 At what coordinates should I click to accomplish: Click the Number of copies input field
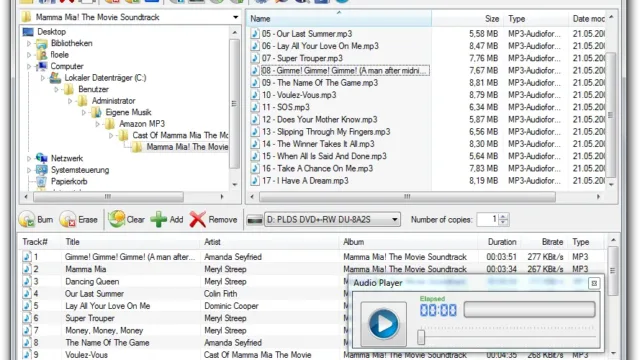[487, 220]
